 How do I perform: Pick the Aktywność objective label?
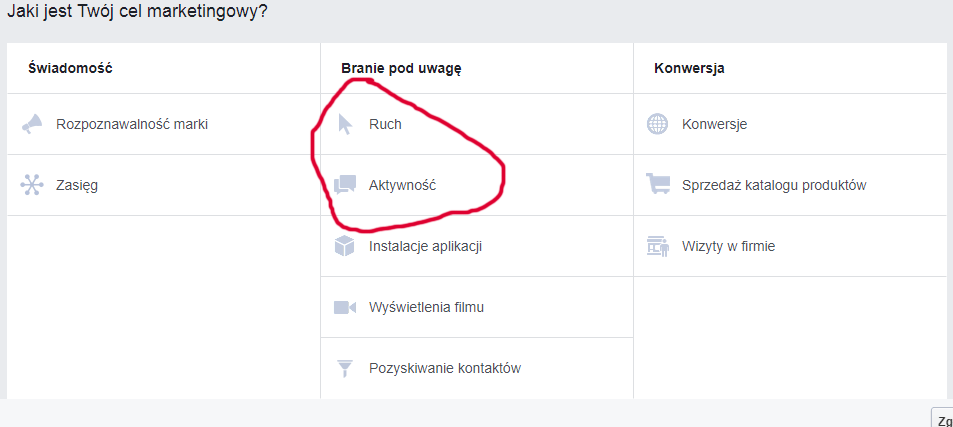point(402,185)
